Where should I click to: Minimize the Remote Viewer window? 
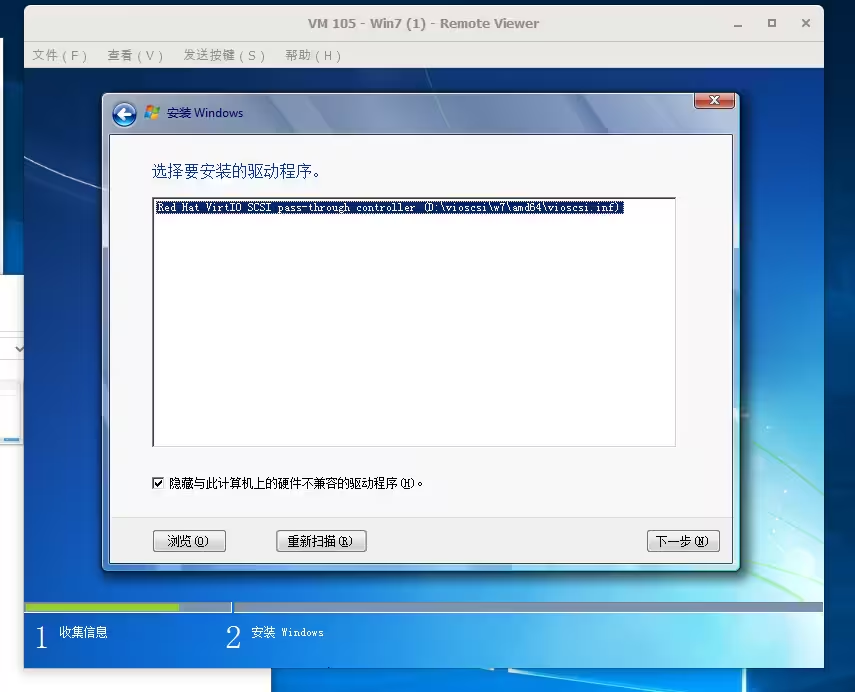738,24
